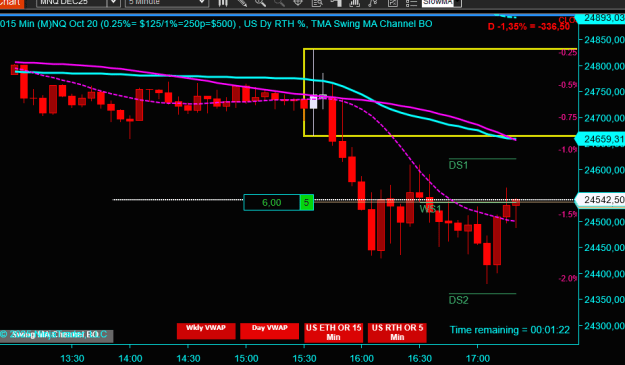Open the SlowMA dropdown arrow
625x365 pixels.
tap(458, 3)
